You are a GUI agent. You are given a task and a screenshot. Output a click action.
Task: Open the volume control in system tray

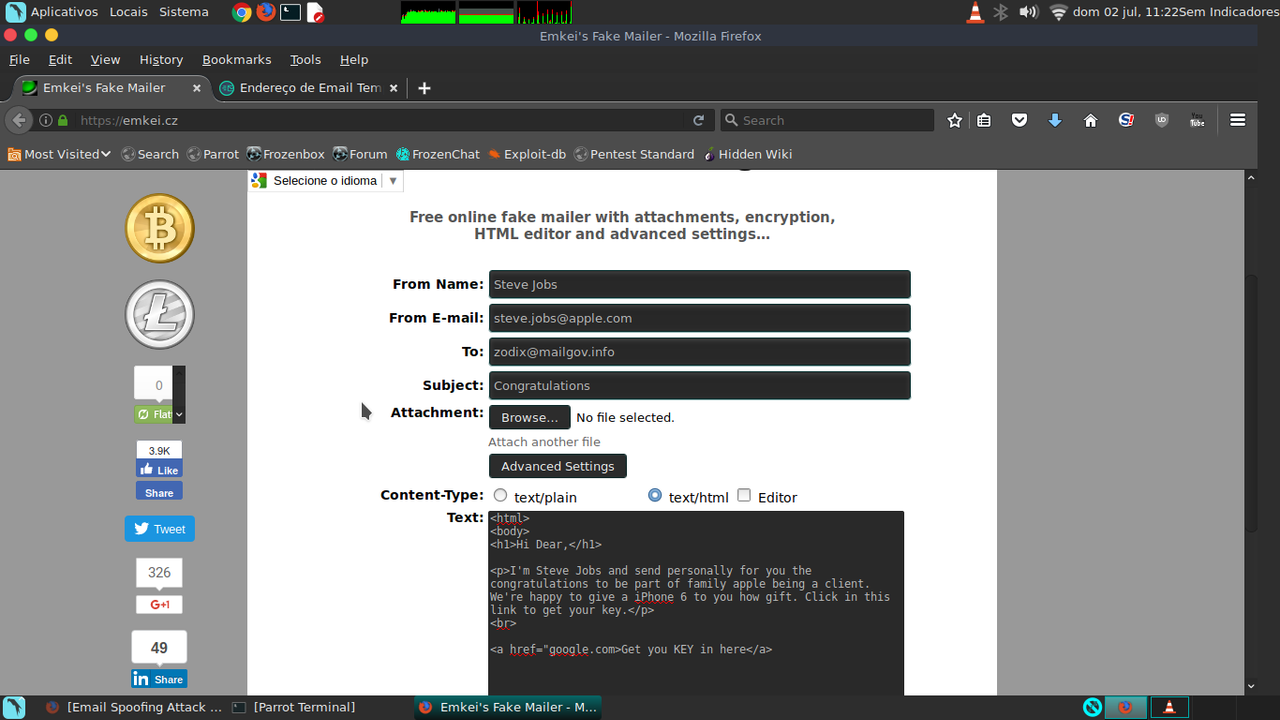[1028, 12]
